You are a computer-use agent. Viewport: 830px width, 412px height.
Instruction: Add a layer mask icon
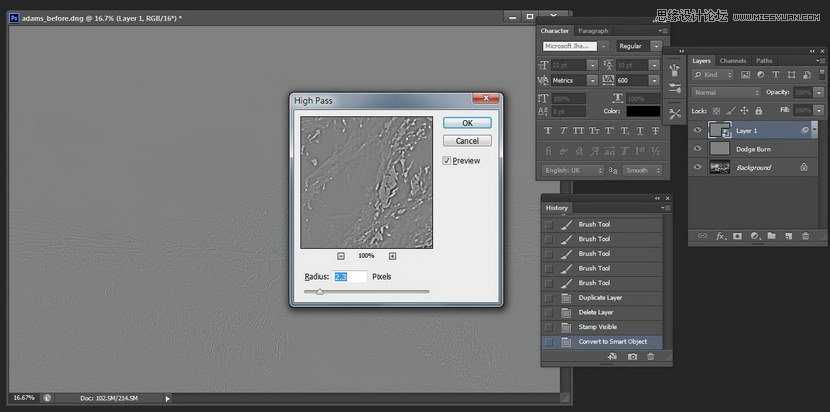[x=736, y=236]
